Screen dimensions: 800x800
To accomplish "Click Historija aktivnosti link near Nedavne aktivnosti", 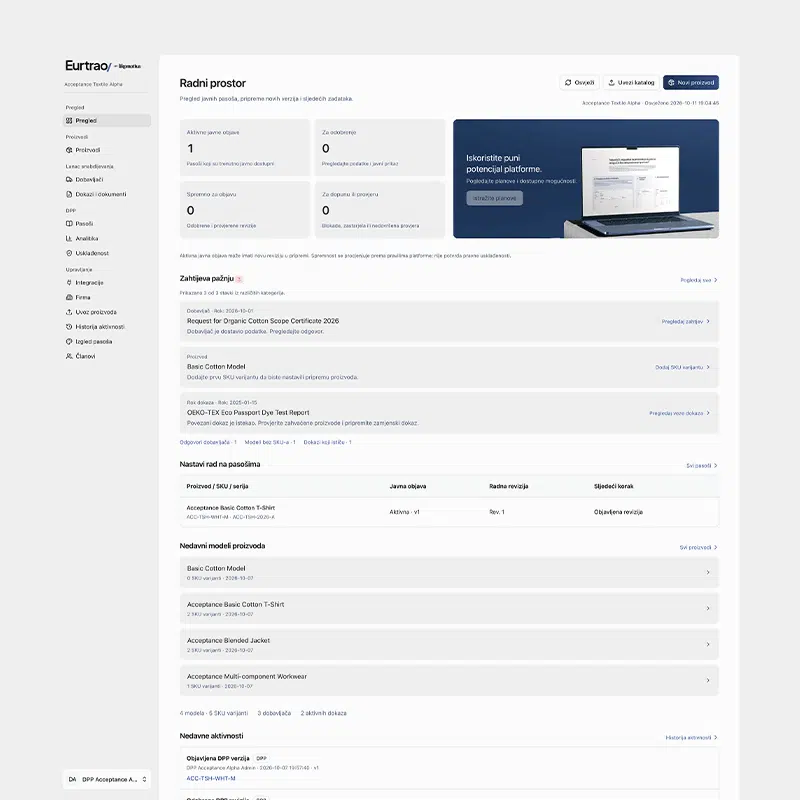I will (691, 738).
